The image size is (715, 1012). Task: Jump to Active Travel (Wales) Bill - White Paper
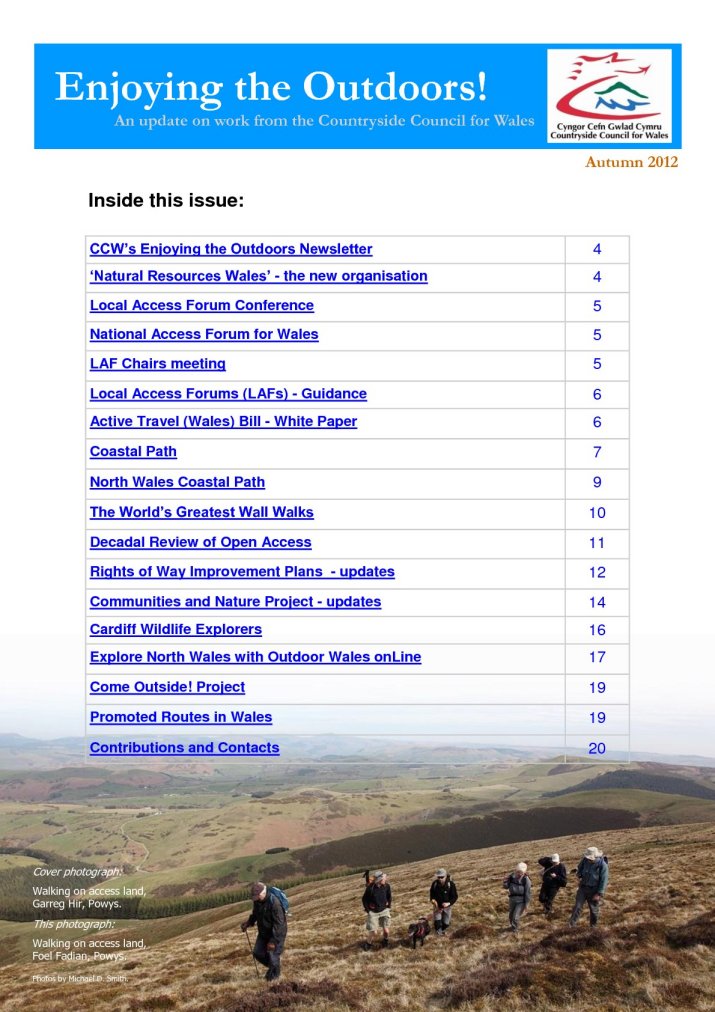click(x=223, y=421)
